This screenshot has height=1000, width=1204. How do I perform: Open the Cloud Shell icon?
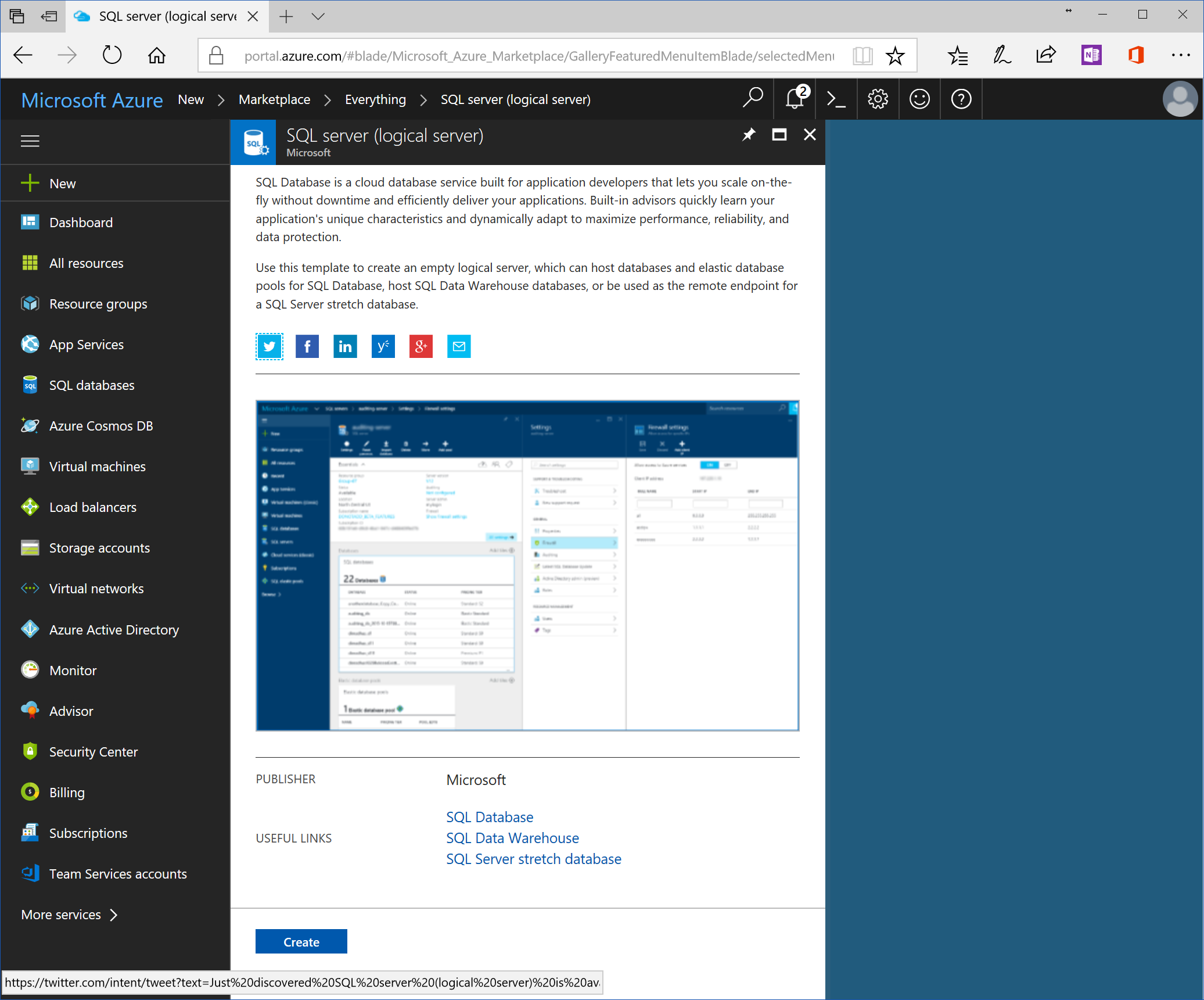click(836, 99)
